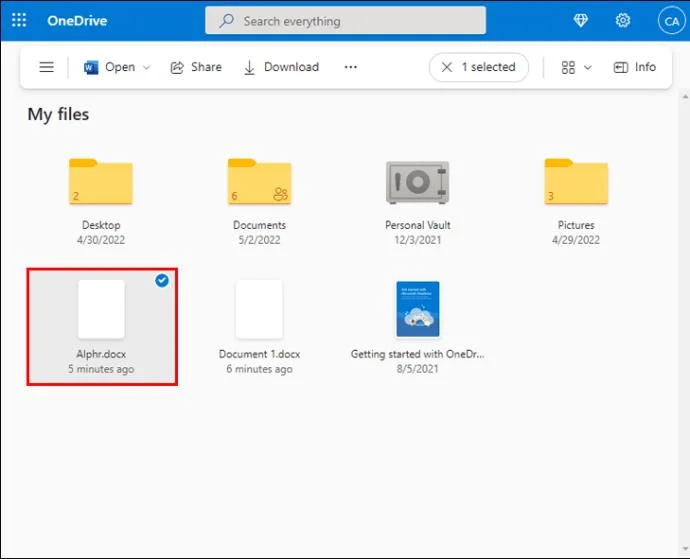
Task: Open the settings gear
Action: click(x=623, y=20)
